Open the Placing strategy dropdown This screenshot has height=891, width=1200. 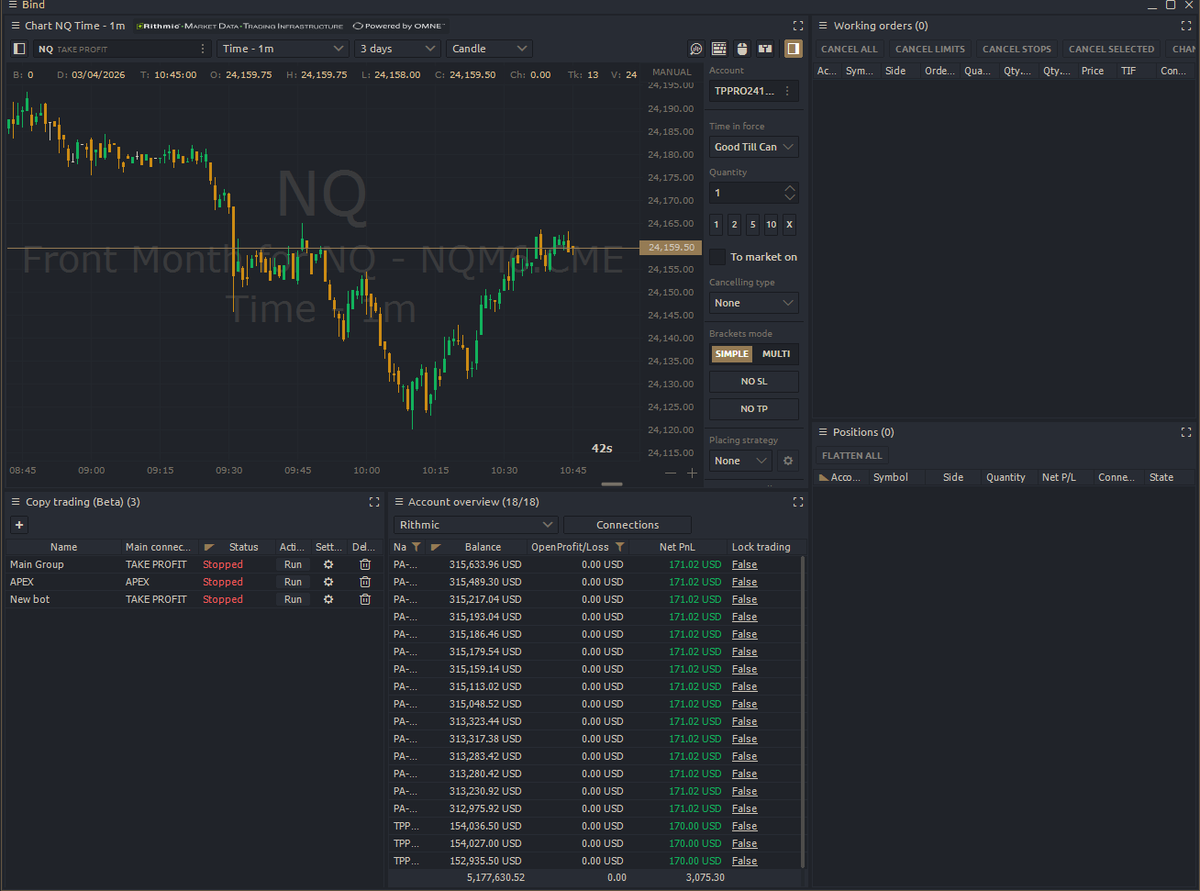click(x=741, y=461)
